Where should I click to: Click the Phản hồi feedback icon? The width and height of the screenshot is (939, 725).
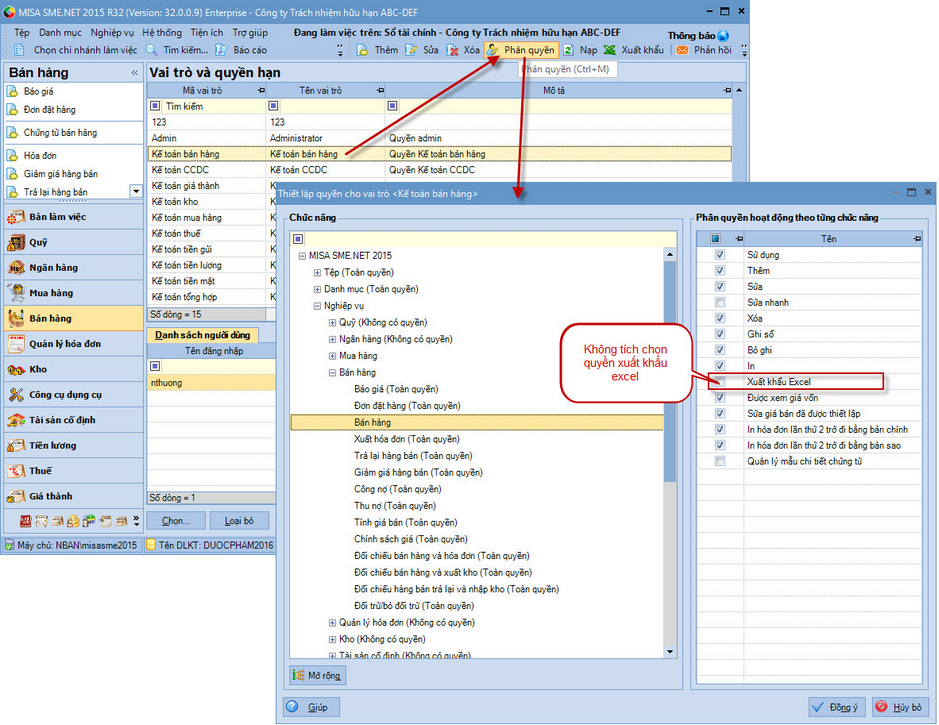click(x=682, y=50)
